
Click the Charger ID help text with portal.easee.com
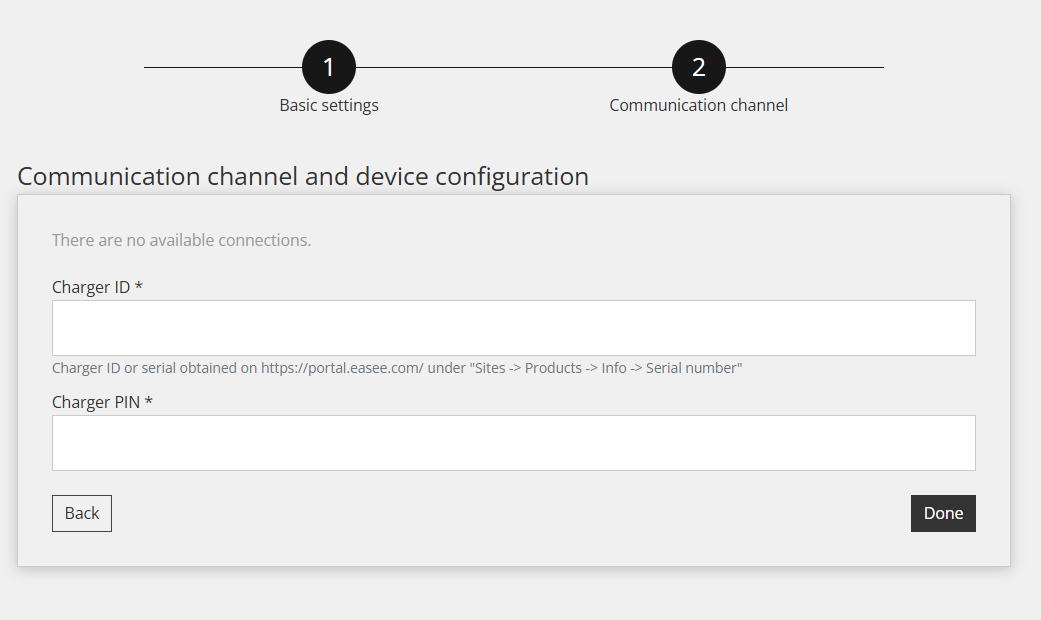click(397, 368)
